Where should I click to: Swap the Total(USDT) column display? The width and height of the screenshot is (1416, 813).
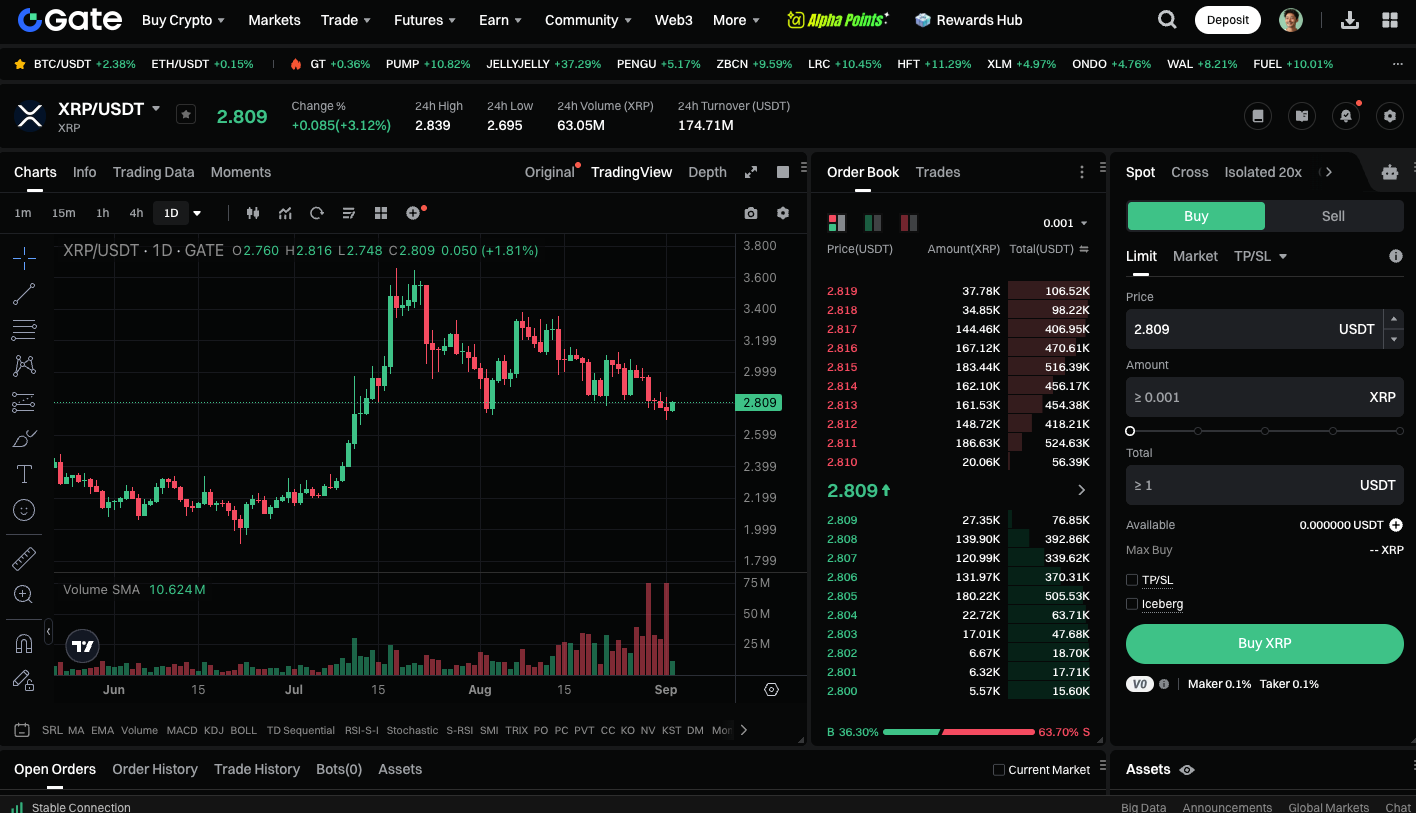tap(1085, 249)
